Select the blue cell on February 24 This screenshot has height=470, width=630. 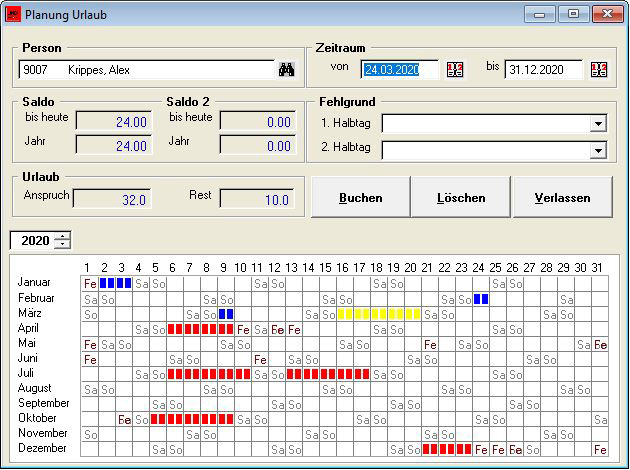(481, 299)
